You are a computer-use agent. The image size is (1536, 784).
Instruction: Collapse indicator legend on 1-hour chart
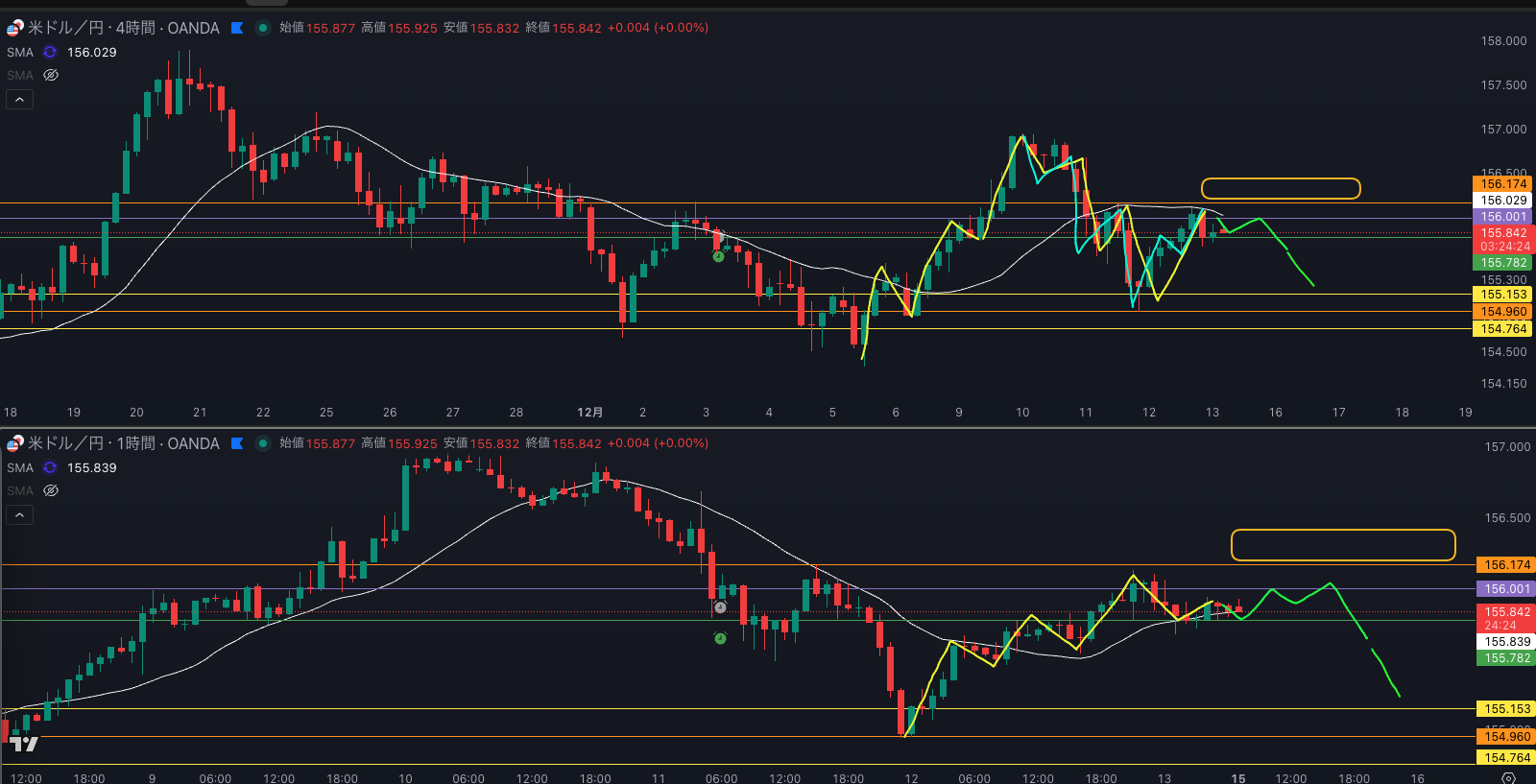[x=19, y=514]
